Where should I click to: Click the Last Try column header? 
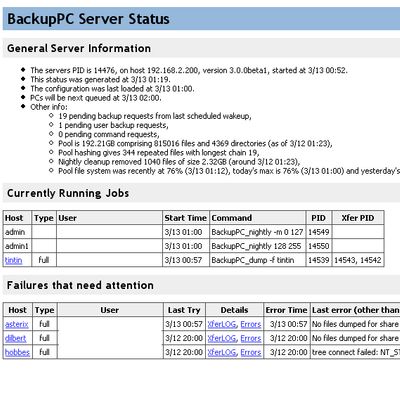click(184, 310)
